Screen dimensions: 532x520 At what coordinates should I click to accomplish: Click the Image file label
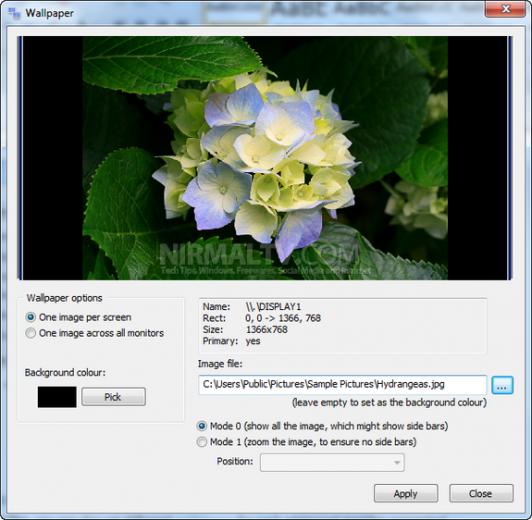click(220, 364)
